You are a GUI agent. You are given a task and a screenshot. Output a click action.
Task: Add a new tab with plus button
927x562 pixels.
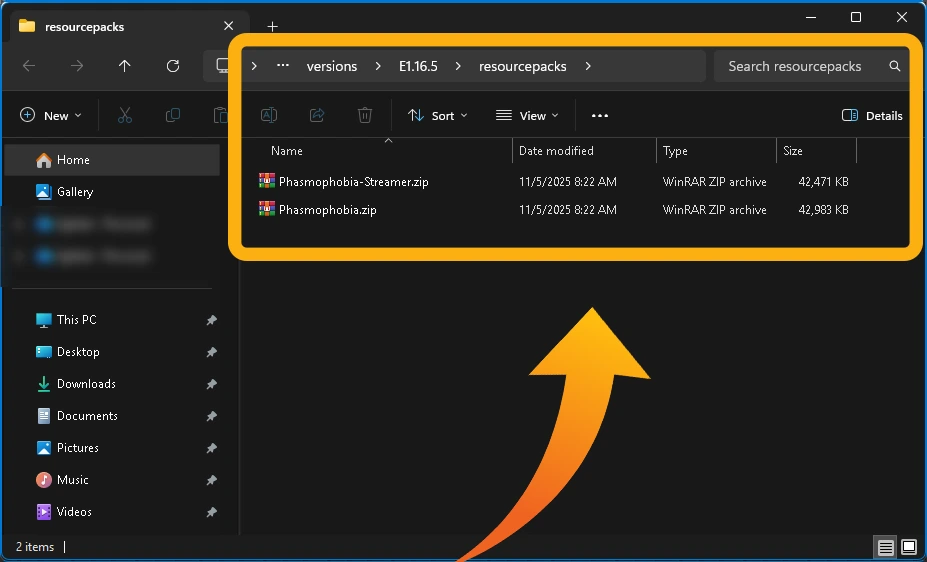[272, 27]
